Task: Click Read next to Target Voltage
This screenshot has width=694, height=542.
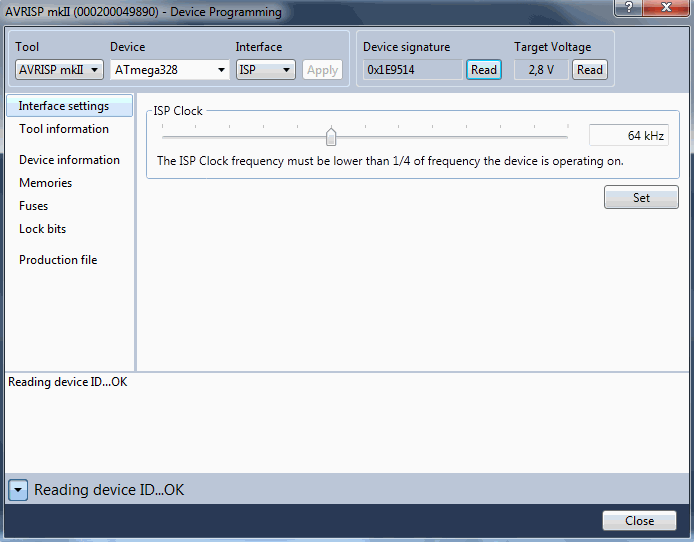Action: (590, 70)
